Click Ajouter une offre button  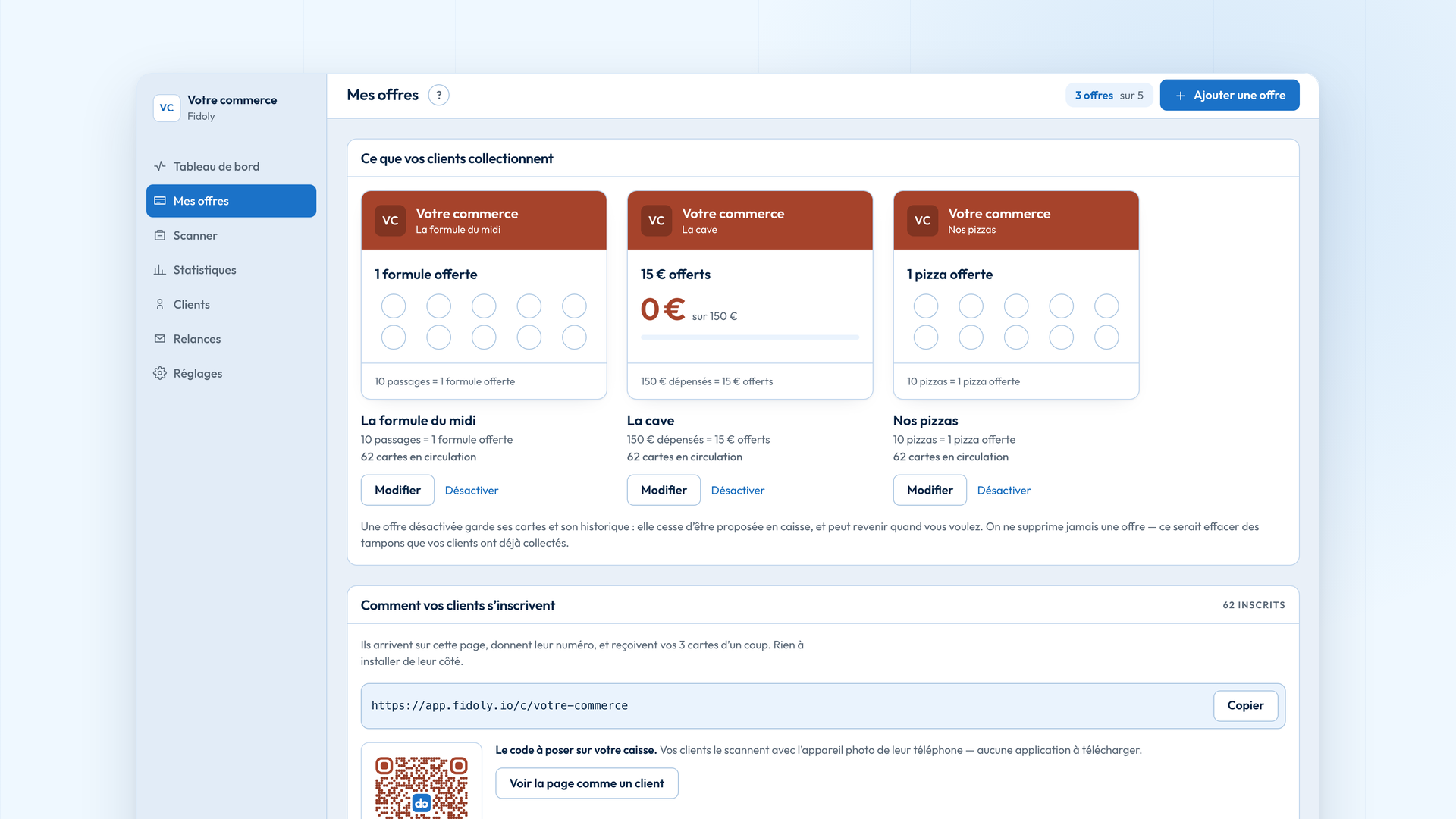point(1229,95)
